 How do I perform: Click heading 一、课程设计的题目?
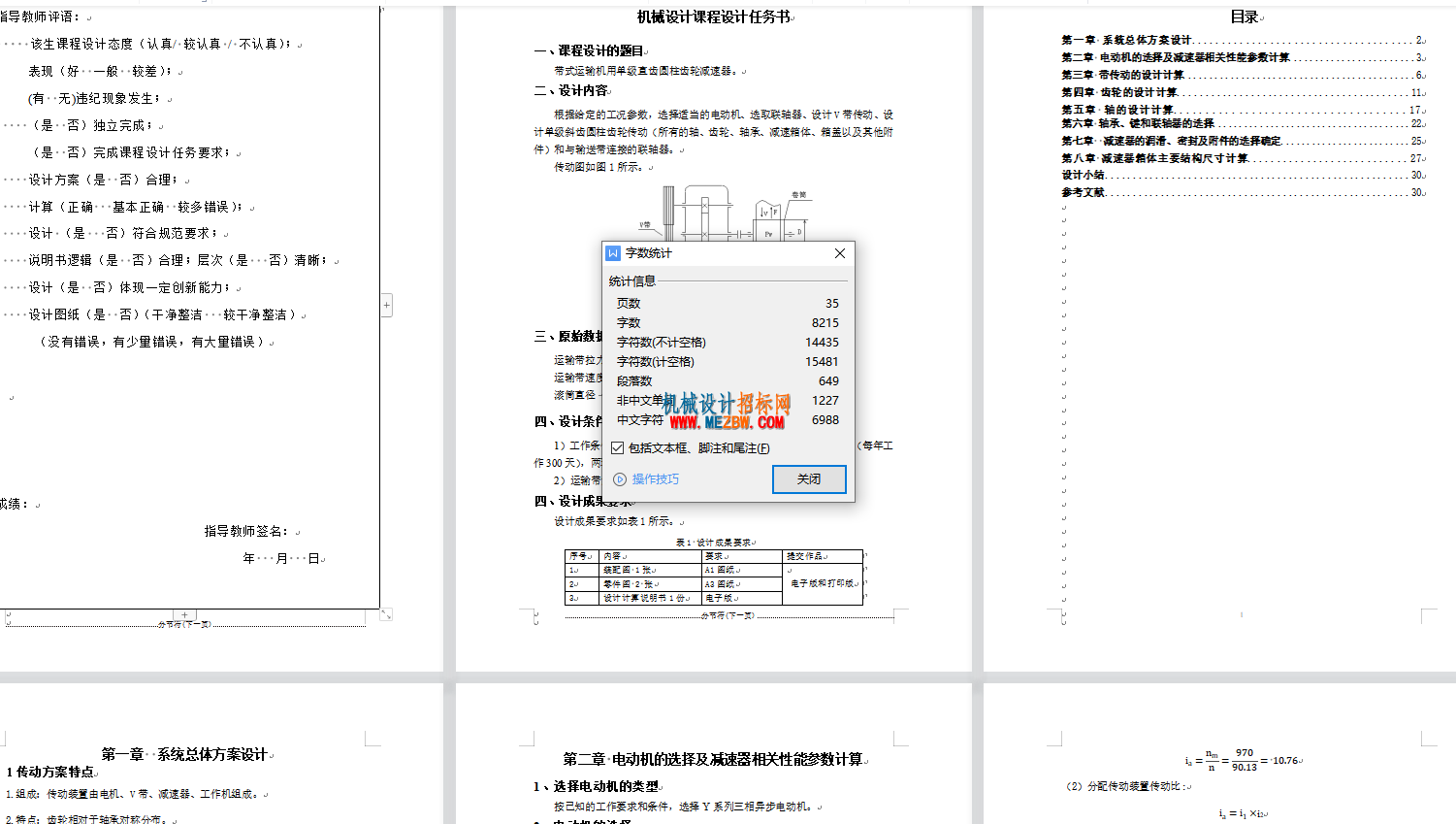tap(589, 50)
